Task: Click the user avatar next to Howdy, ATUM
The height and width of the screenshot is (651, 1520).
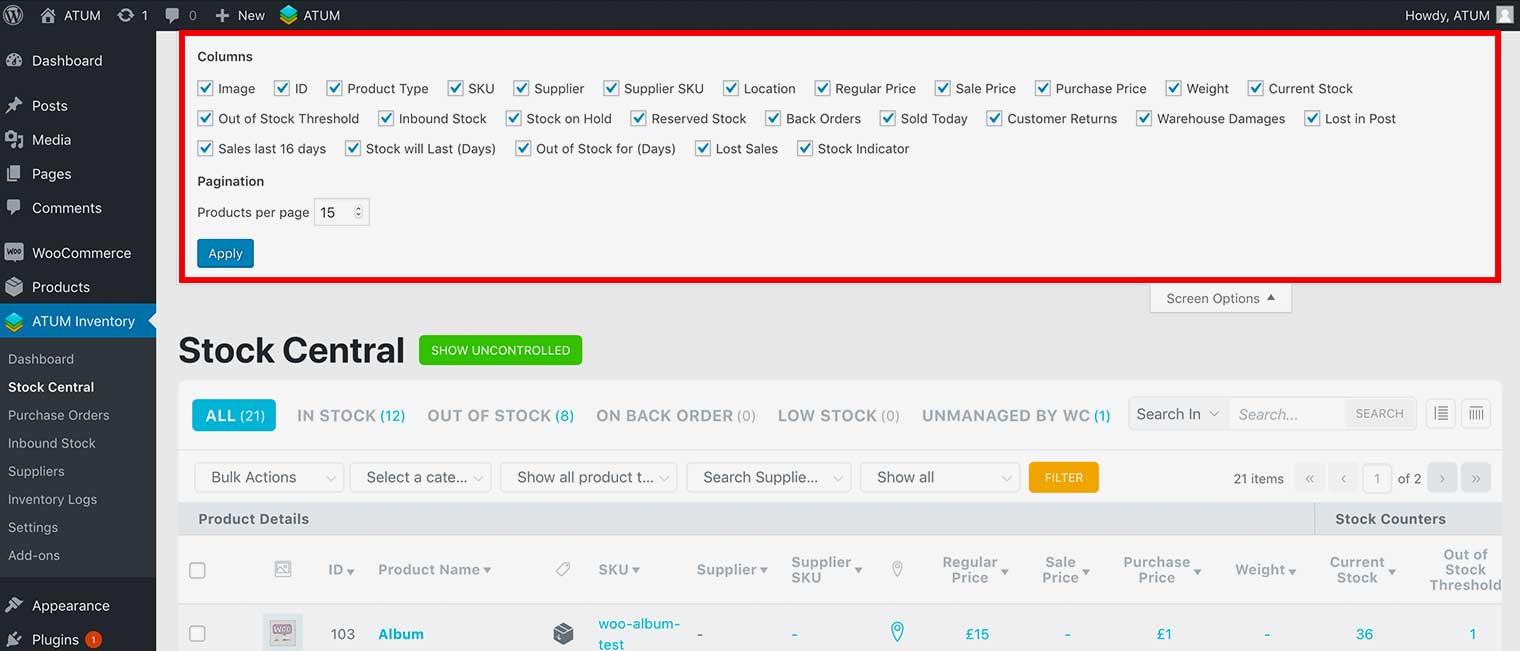Action: pyautogui.click(x=1504, y=15)
